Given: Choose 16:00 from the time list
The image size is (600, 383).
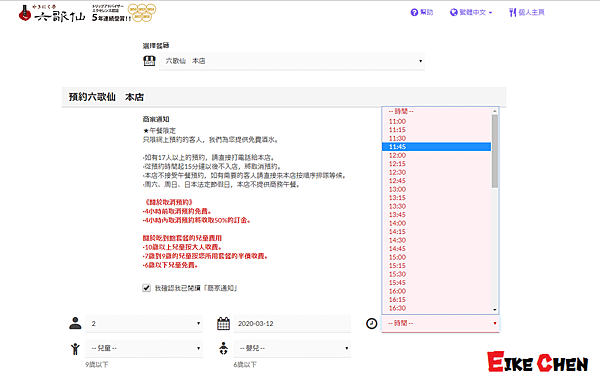Looking at the screenshot, I should (x=436, y=291).
